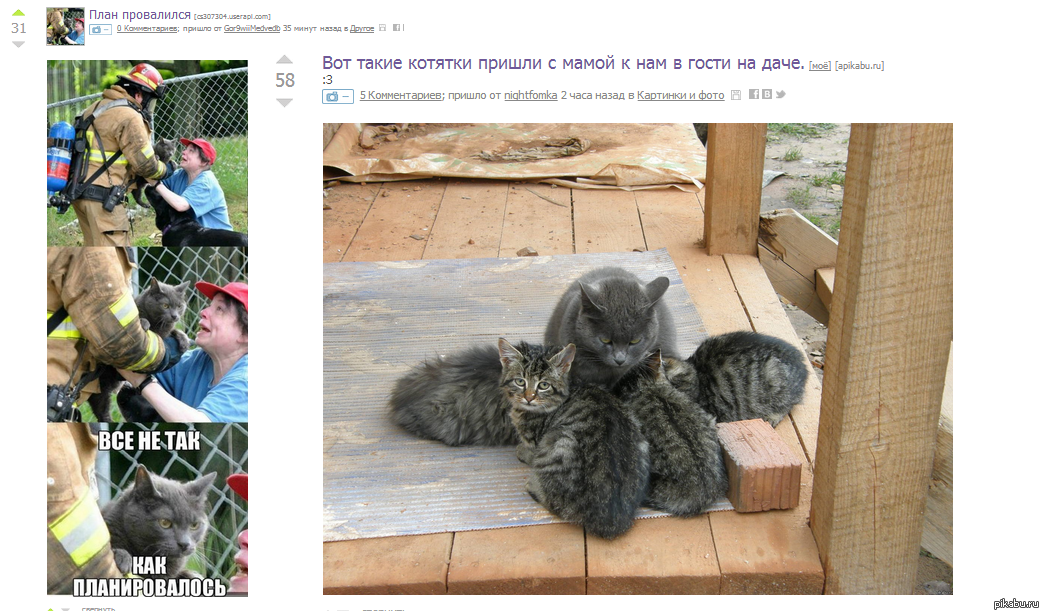Open the '5 Комментариев' link
Viewport: 1040px width, 611px height.
click(x=401, y=95)
